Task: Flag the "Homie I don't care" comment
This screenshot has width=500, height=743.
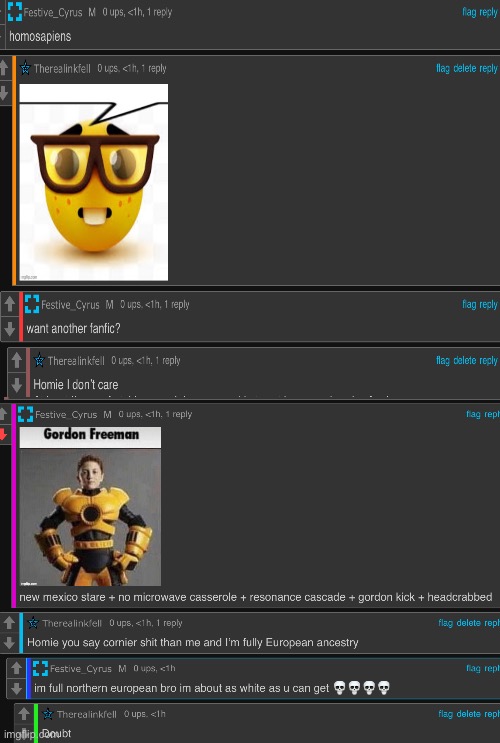Action: pos(443,360)
